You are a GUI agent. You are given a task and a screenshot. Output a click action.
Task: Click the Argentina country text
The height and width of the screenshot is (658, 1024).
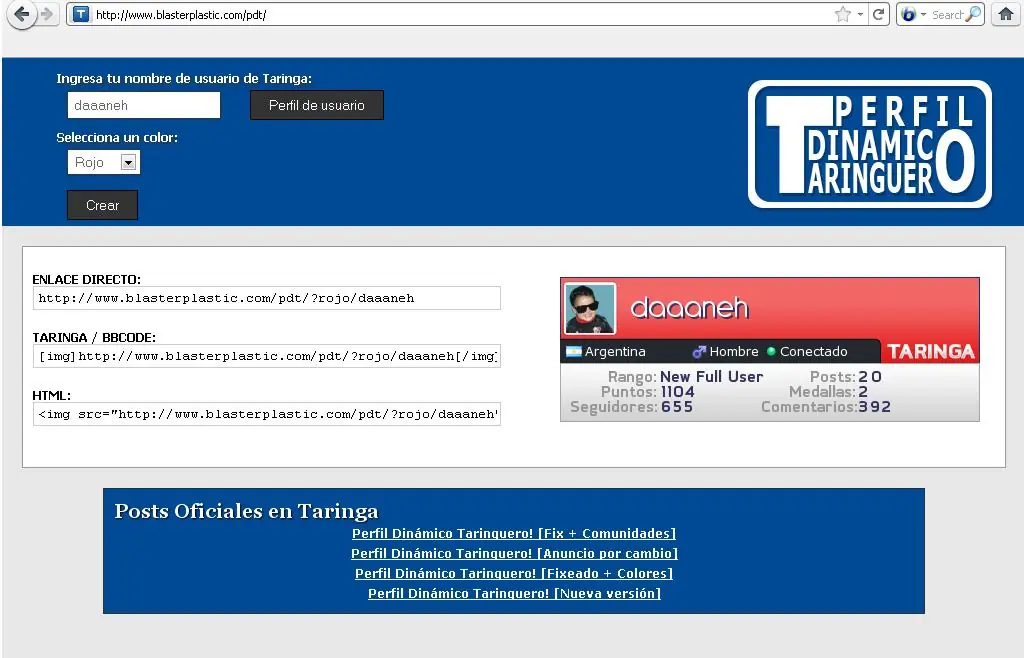coord(615,352)
